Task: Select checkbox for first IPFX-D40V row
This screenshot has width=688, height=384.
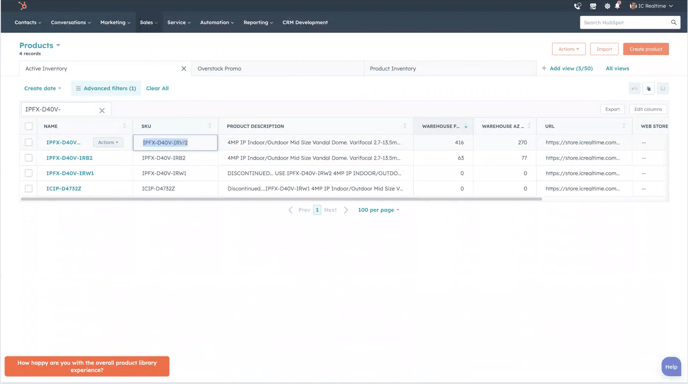Action: (x=29, y=143)
